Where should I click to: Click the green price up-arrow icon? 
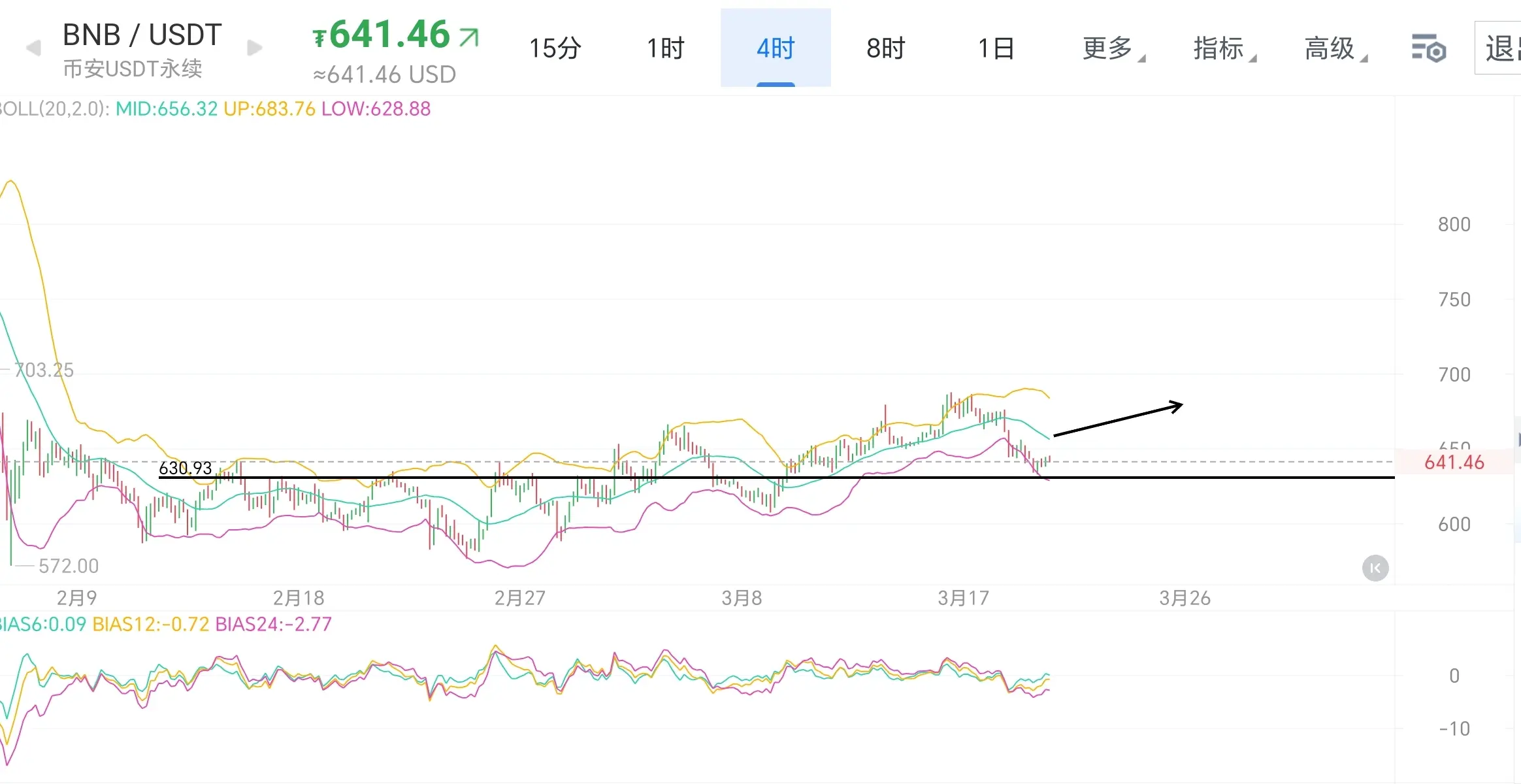(468, 37)
